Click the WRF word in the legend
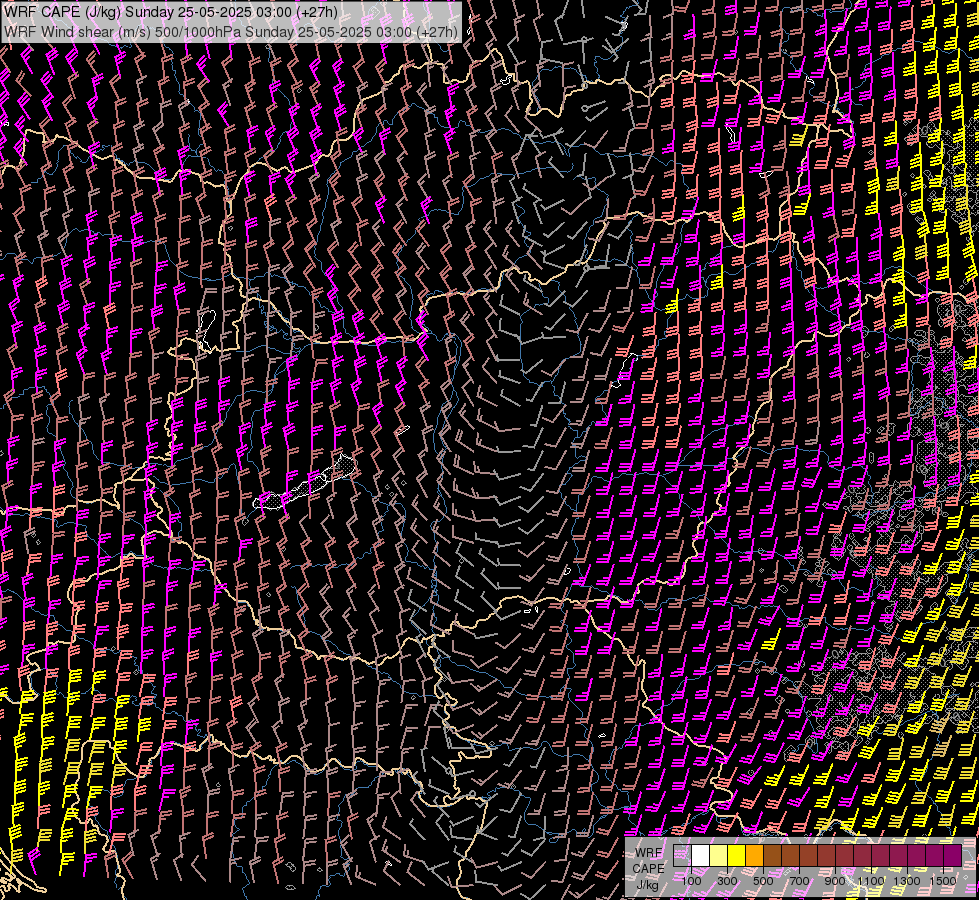 [x=649, y=853]
